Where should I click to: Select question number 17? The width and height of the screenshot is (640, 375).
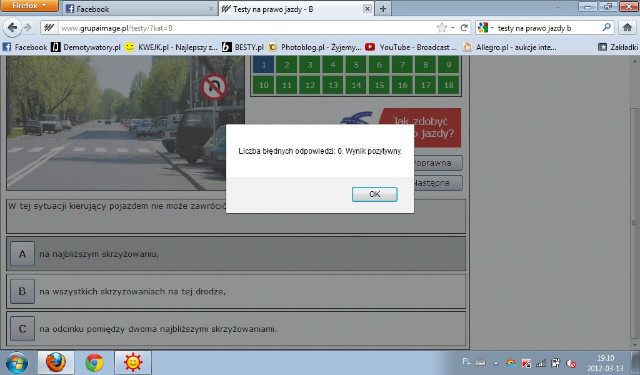tap(426, 85)
